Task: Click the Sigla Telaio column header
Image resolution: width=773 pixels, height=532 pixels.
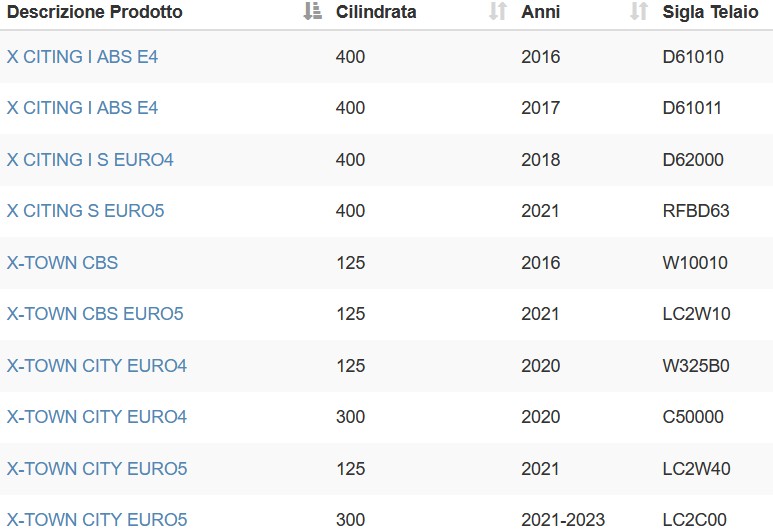Action: 710,12
